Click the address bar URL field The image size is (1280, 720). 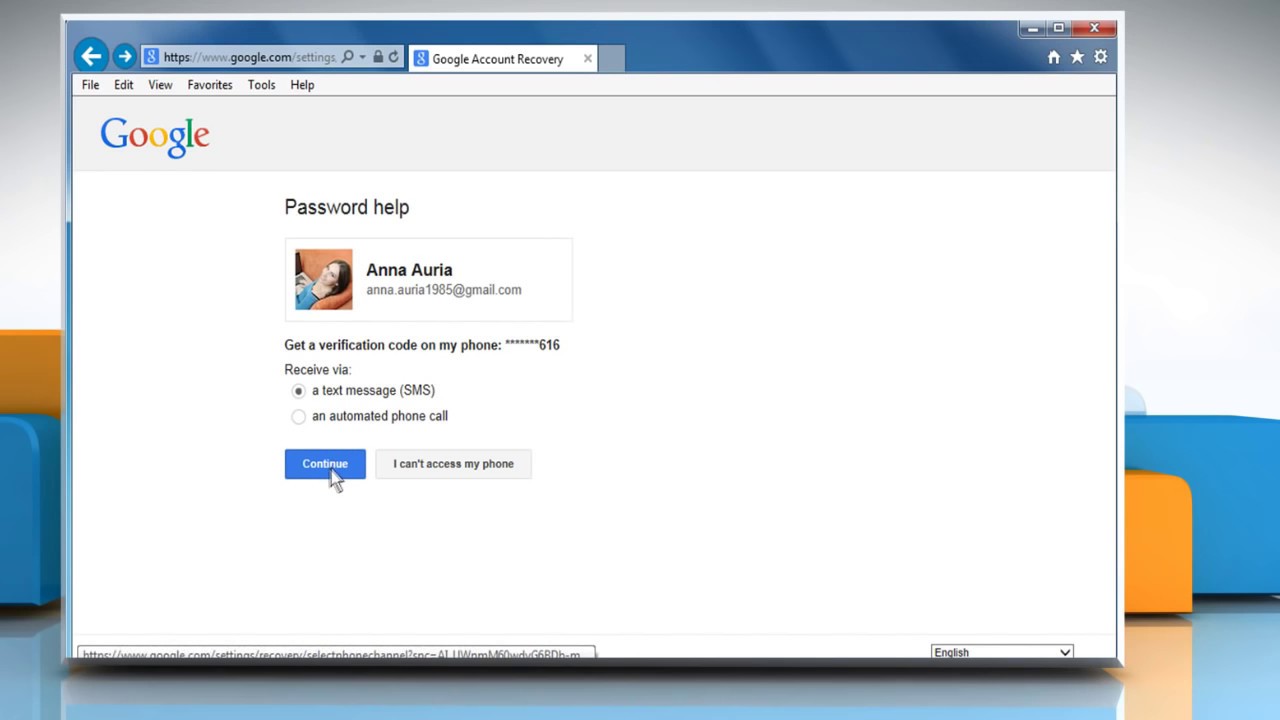point(250,58)
